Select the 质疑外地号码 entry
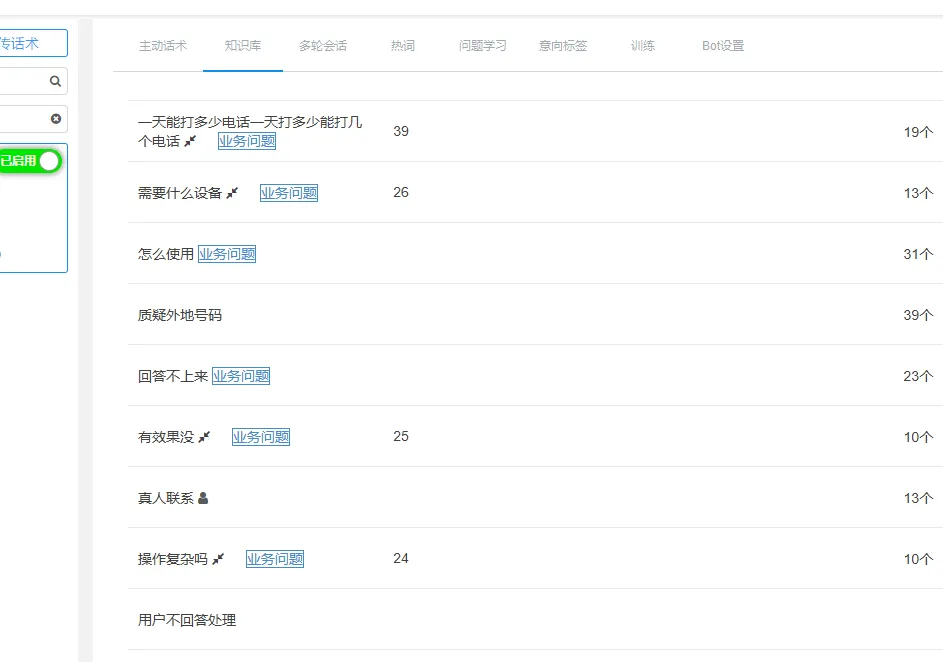Viewport: 943px width, 662px height. pos(180,315)
